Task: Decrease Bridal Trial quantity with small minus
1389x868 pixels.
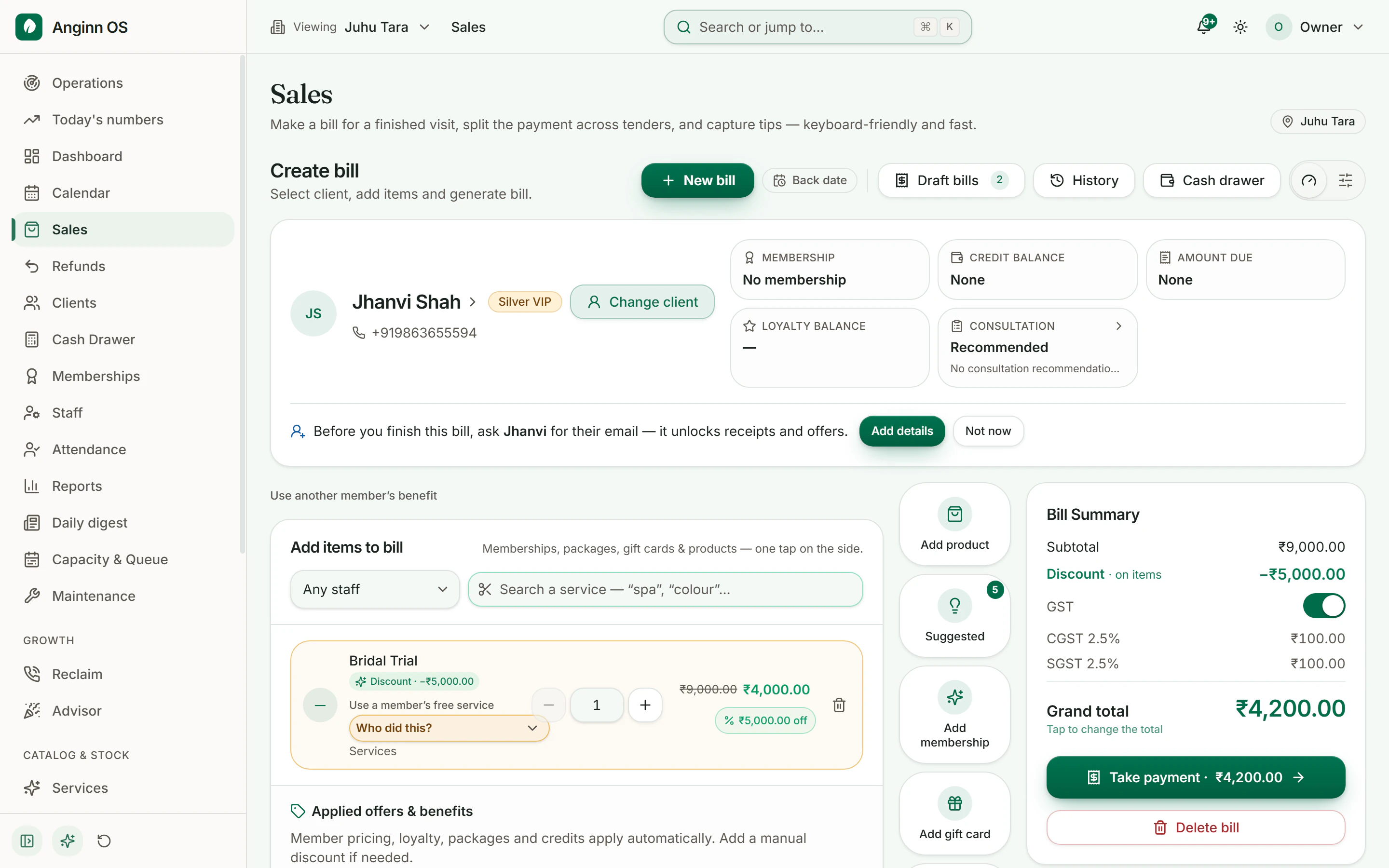Action: 549,705
